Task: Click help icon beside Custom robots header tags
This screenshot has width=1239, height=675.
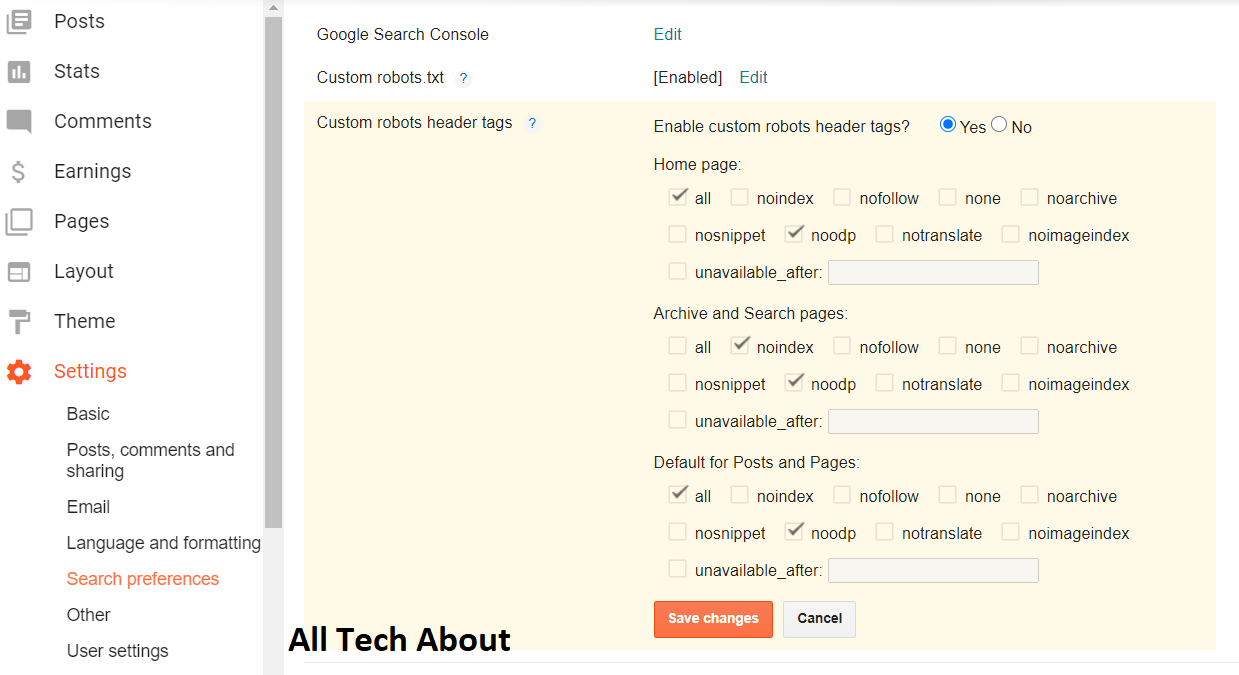Action: pos(532,123)
